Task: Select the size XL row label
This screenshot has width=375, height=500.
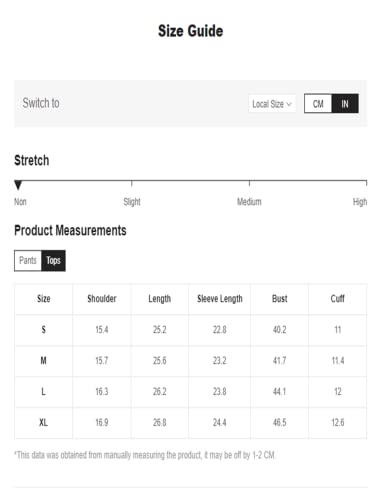Action: (43, 422)
